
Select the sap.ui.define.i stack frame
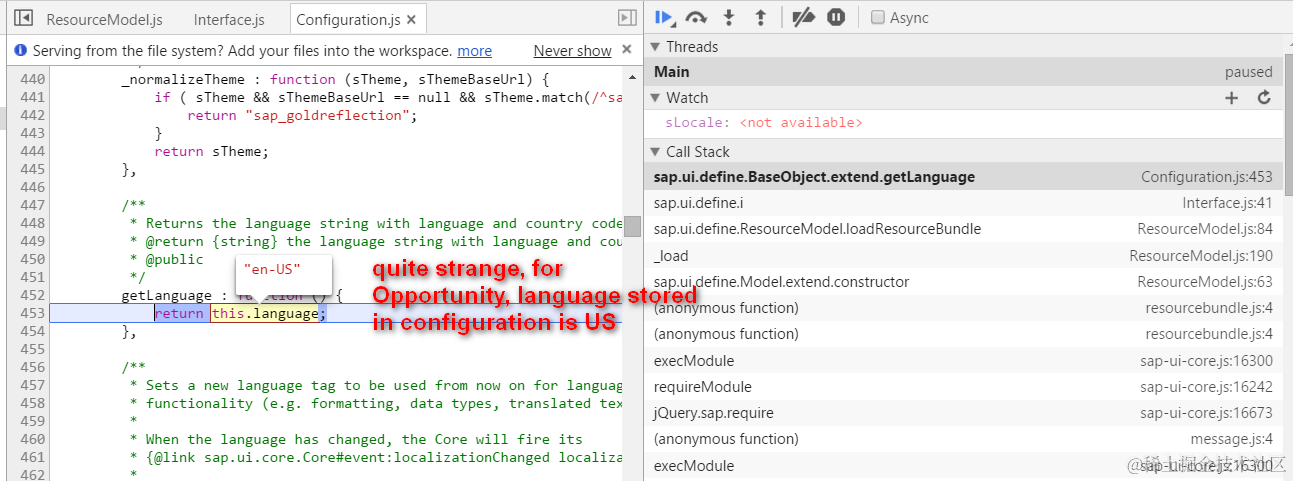click(963, 203)
